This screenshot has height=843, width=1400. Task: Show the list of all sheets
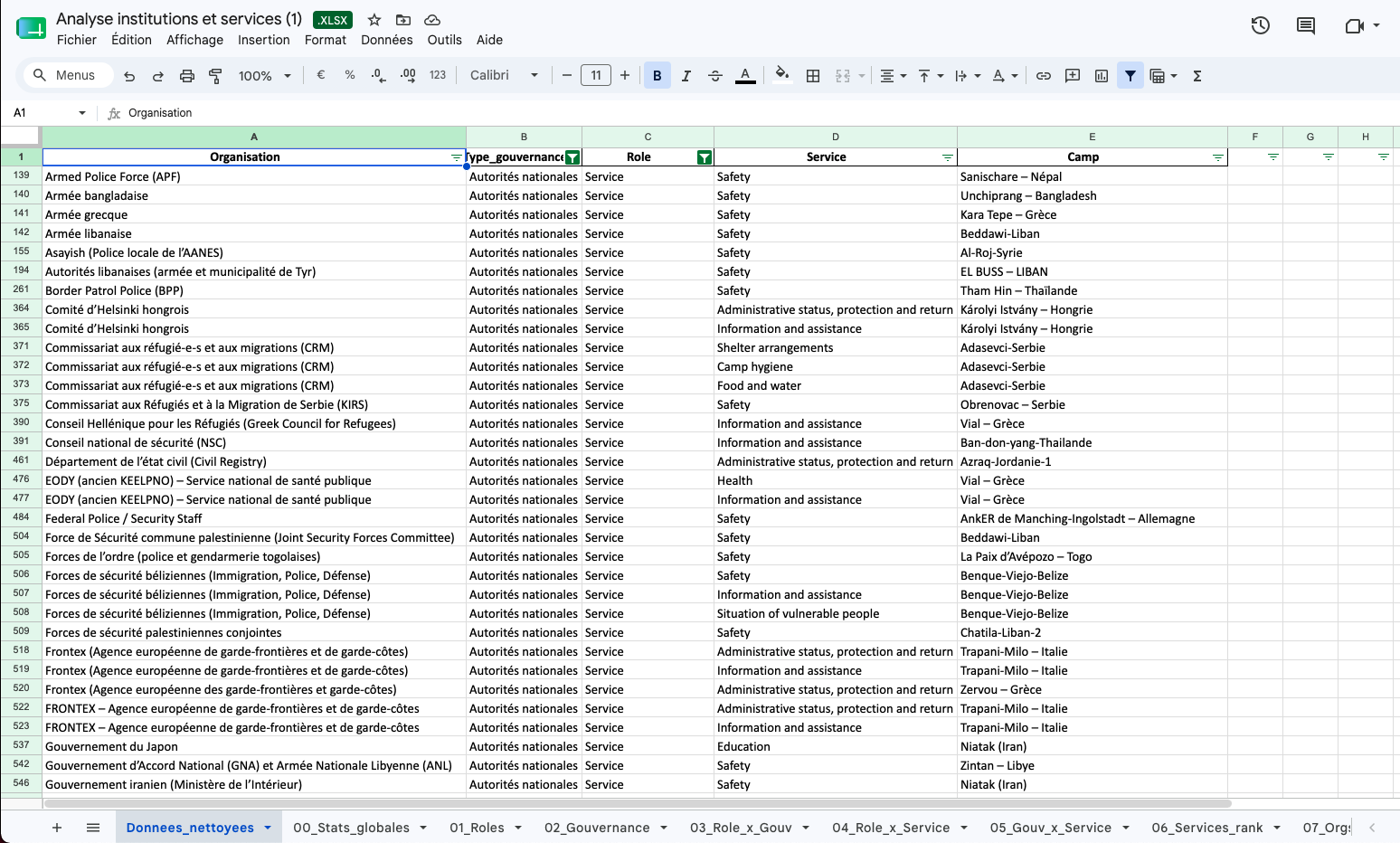93,828
